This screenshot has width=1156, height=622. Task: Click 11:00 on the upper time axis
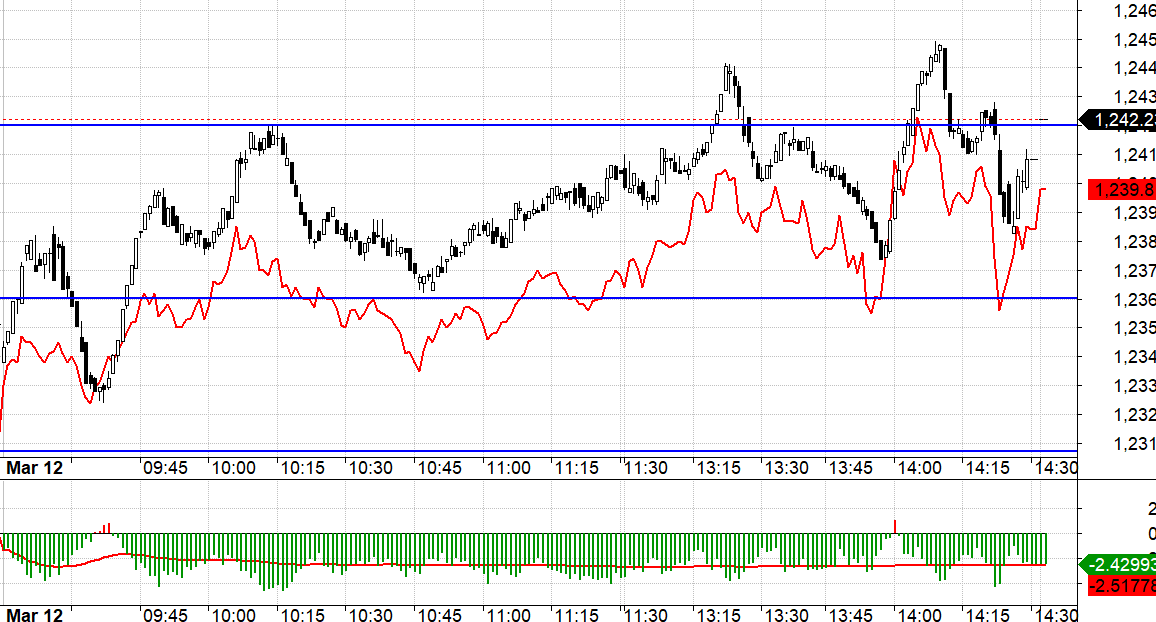click(507, 468)
